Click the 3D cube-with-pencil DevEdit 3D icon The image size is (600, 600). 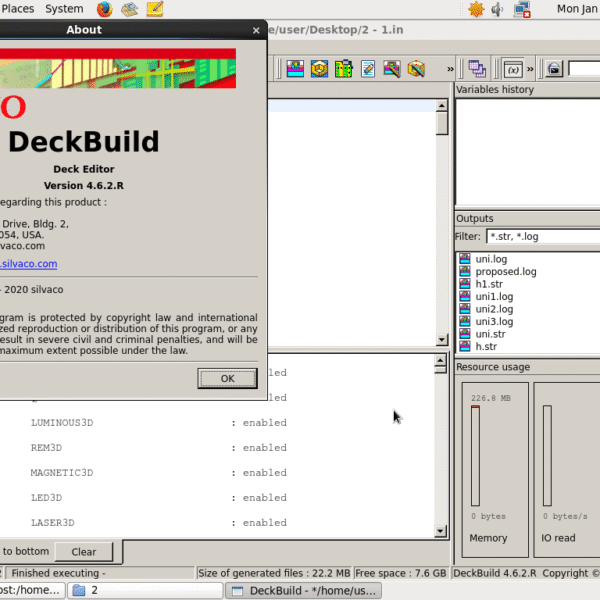coord(416,69)
